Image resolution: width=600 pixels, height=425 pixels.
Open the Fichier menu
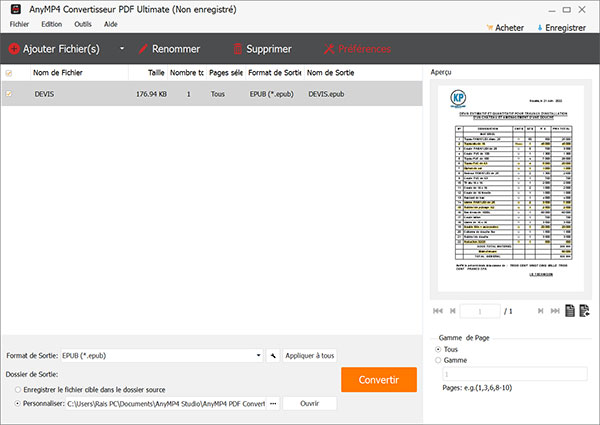[x=19, y=24]
